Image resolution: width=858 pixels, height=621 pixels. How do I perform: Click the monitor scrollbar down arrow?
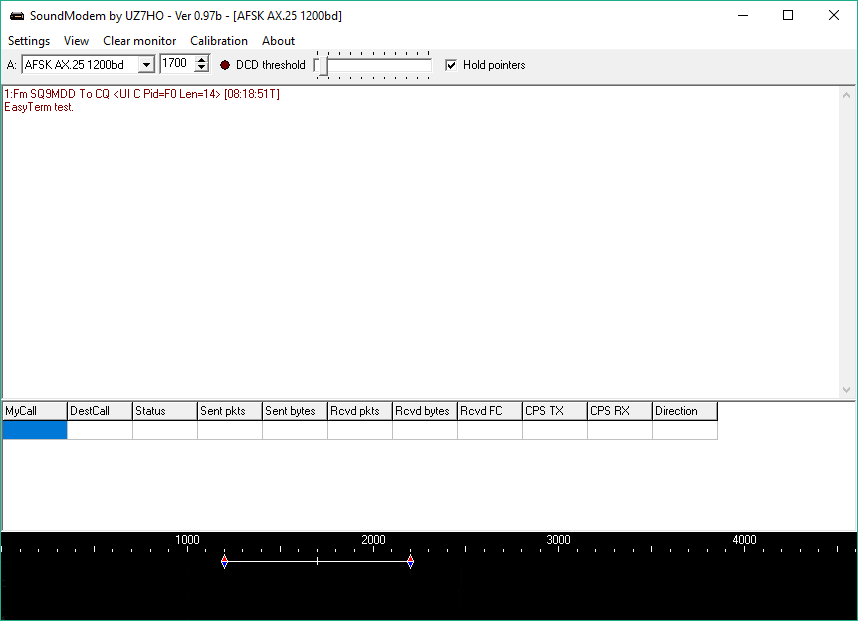847,390
